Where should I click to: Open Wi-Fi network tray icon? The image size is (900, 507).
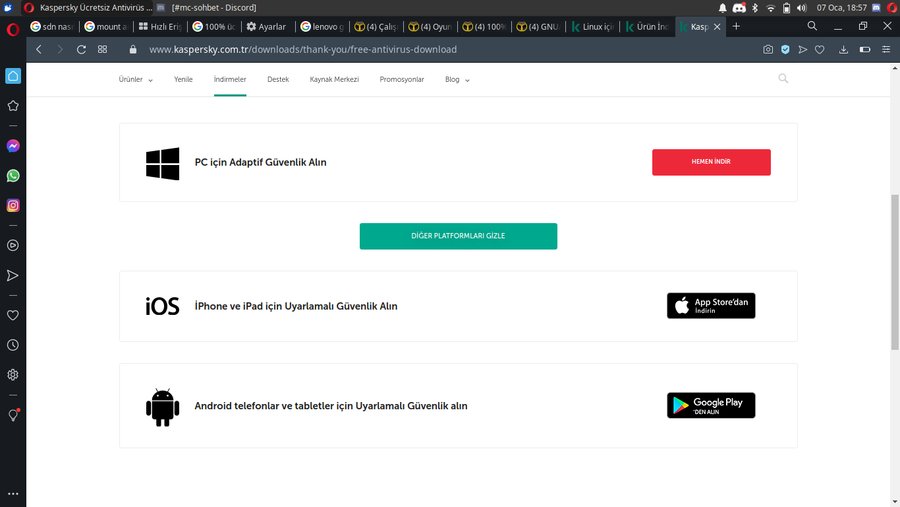[771, 8]
